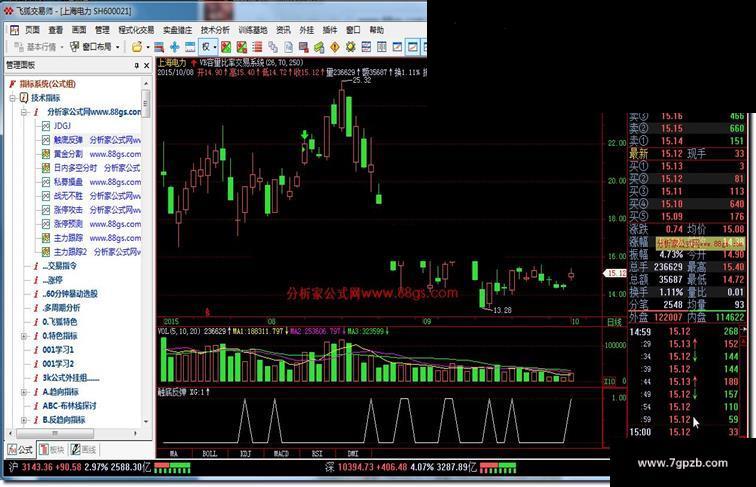
Task: Switch to the 画线 panel tab
Action: pos(84,450)
